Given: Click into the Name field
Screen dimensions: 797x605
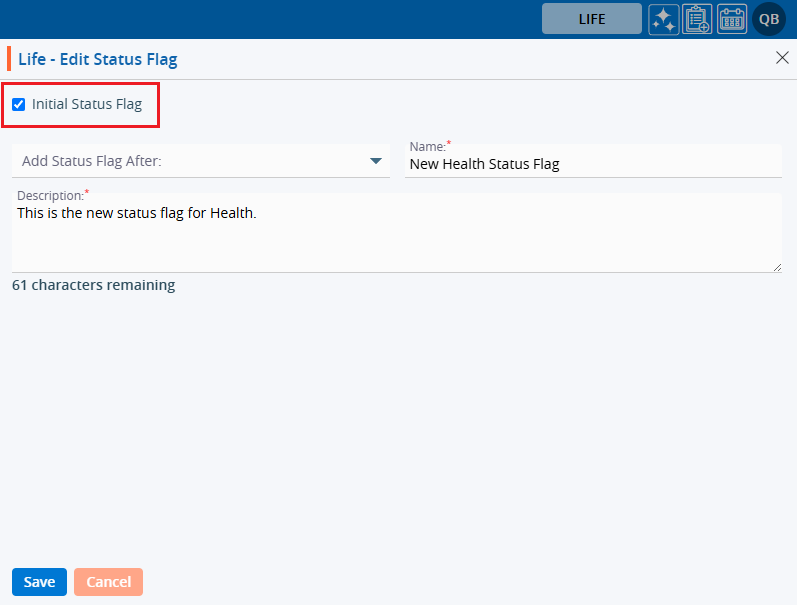Looking at the screenshot, I should [x=593, y=165].
